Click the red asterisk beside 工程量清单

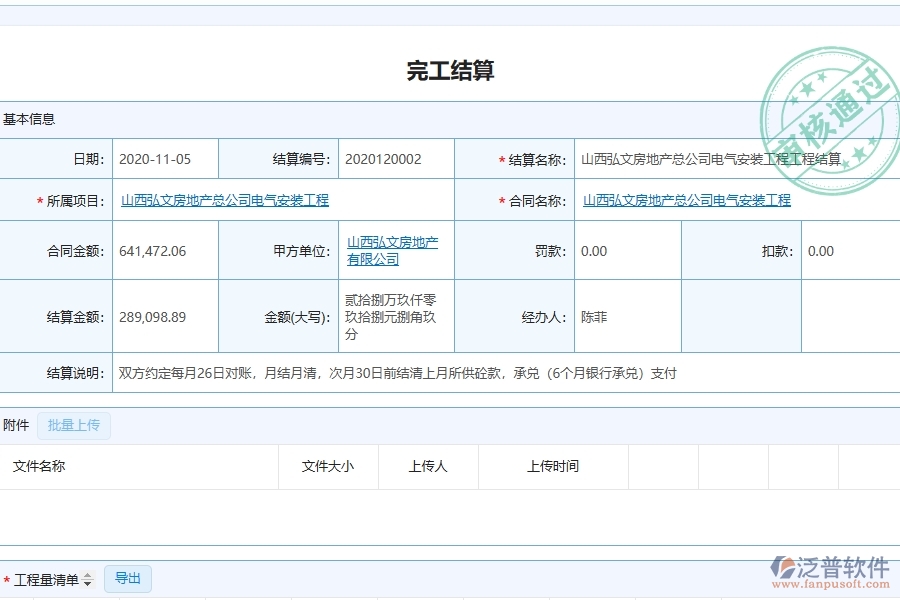pos(7,578)
